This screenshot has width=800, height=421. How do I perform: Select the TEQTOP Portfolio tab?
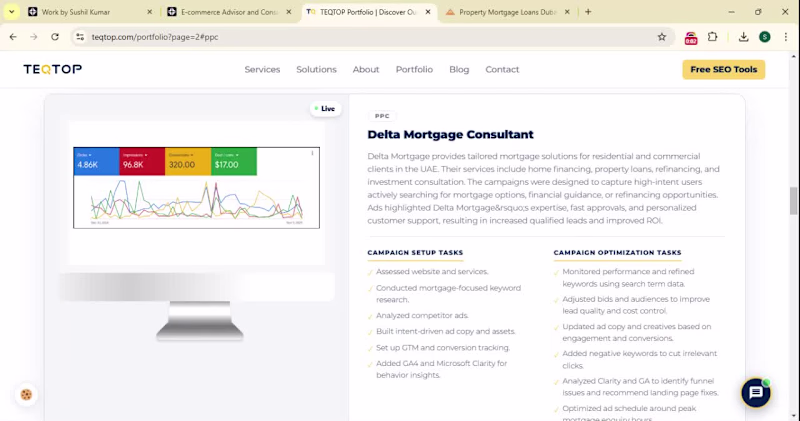tap(369, 12)
